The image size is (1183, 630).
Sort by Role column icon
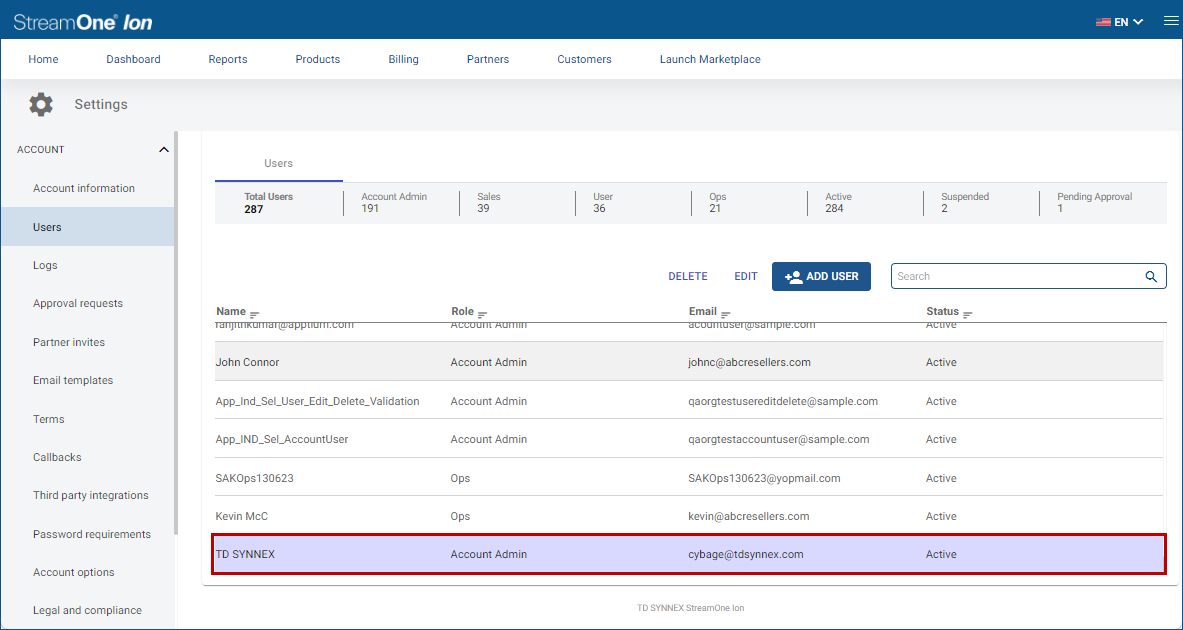tap(482, 313)
